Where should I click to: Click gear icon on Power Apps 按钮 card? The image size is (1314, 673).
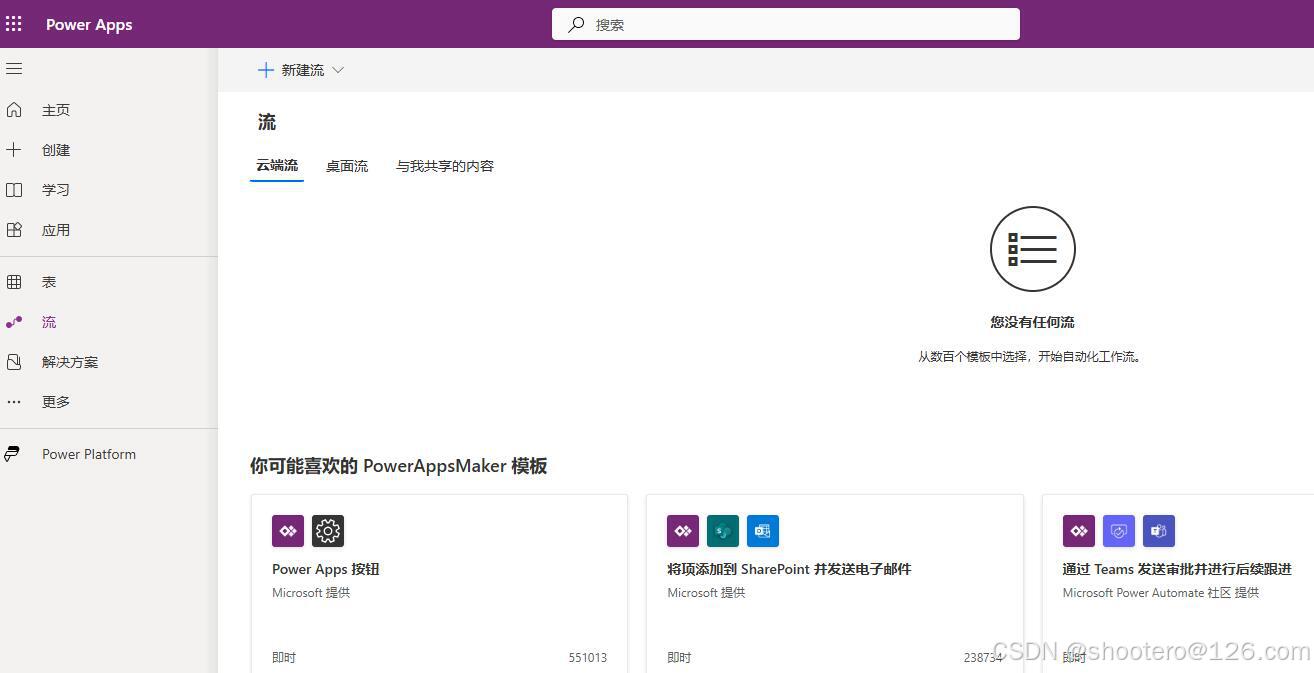coord(328,531)
